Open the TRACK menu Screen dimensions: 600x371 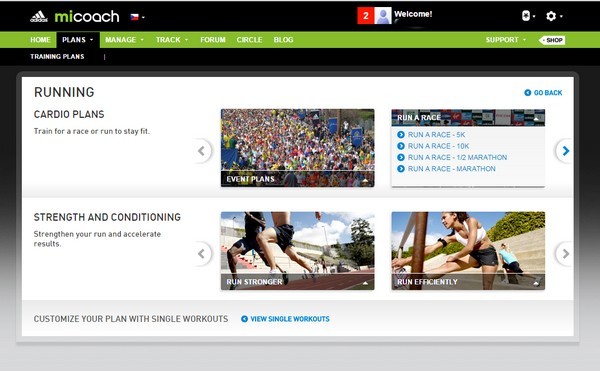172,40
